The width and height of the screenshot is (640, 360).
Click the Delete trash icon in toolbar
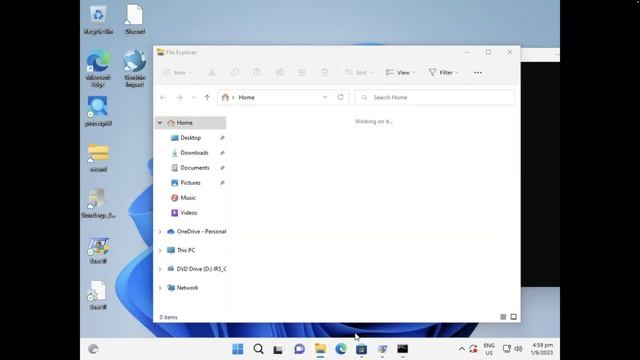[x=324, y=73]
